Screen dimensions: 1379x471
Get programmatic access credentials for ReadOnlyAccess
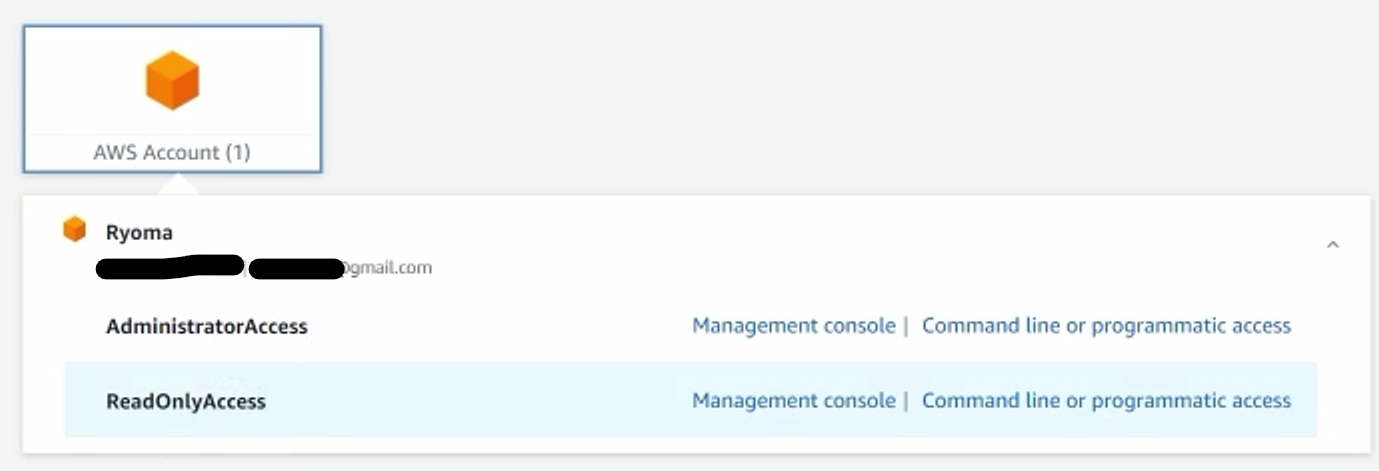(x=1106, y=401)
